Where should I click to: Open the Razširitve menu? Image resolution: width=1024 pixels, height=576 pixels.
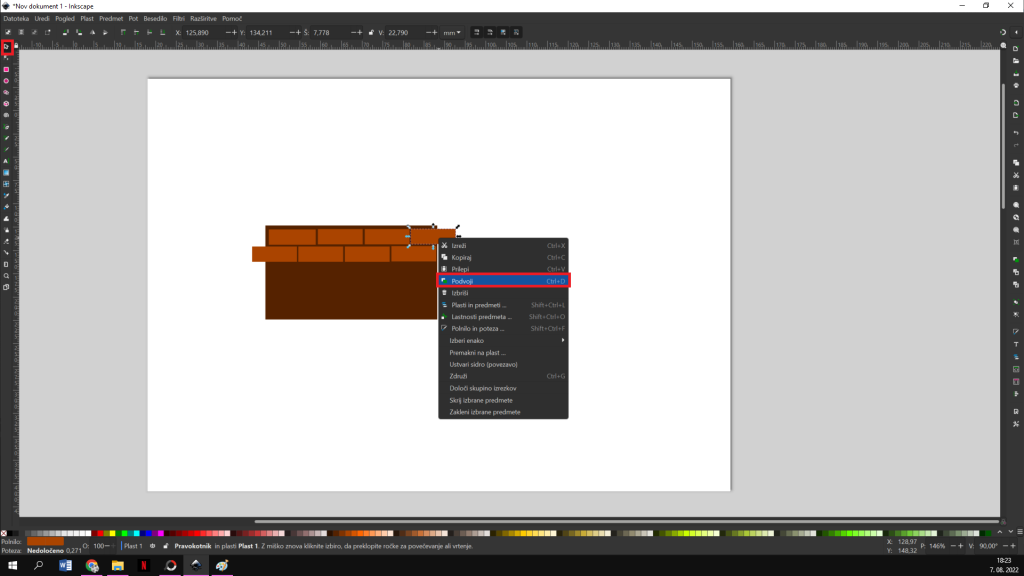(x=203, y=19)
